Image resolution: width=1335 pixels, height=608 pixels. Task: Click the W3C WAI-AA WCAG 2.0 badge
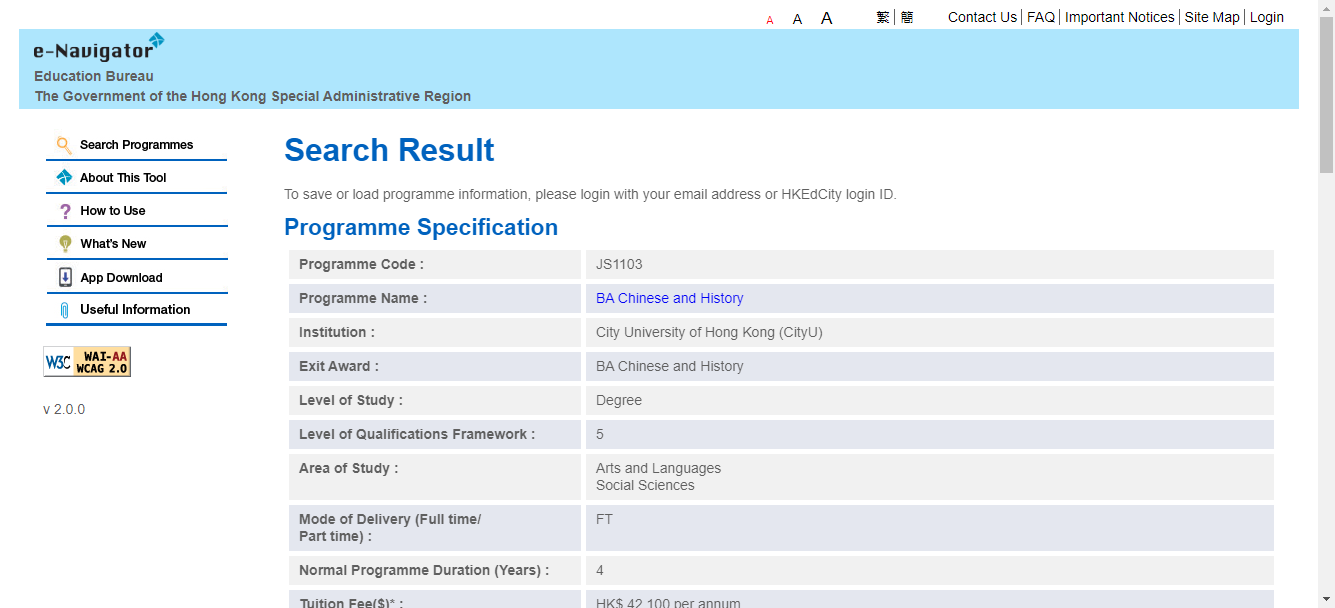(87, 362)
